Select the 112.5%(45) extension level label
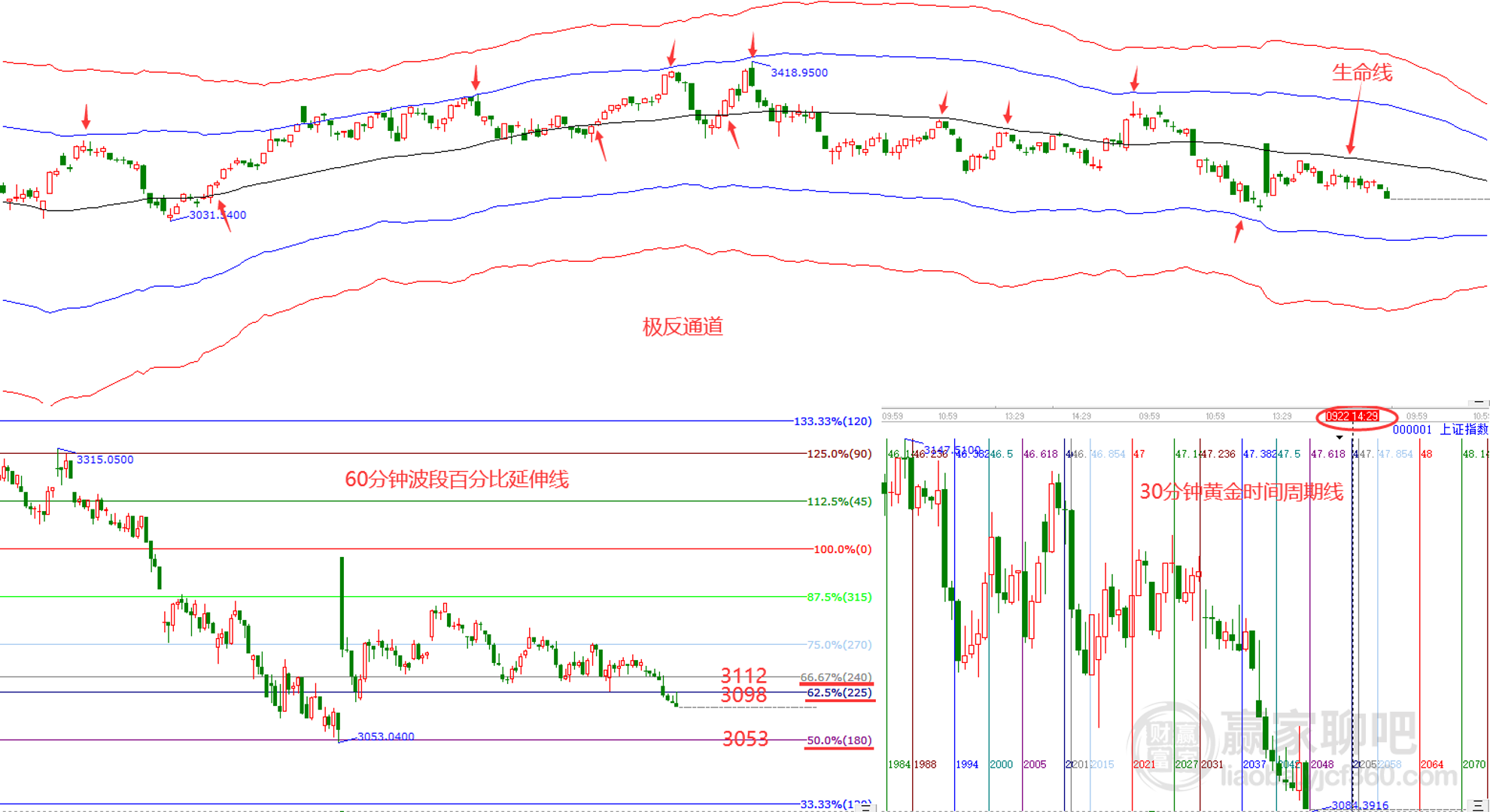The height and width of the screenshot is (812, 1490). tap(839, 502)
